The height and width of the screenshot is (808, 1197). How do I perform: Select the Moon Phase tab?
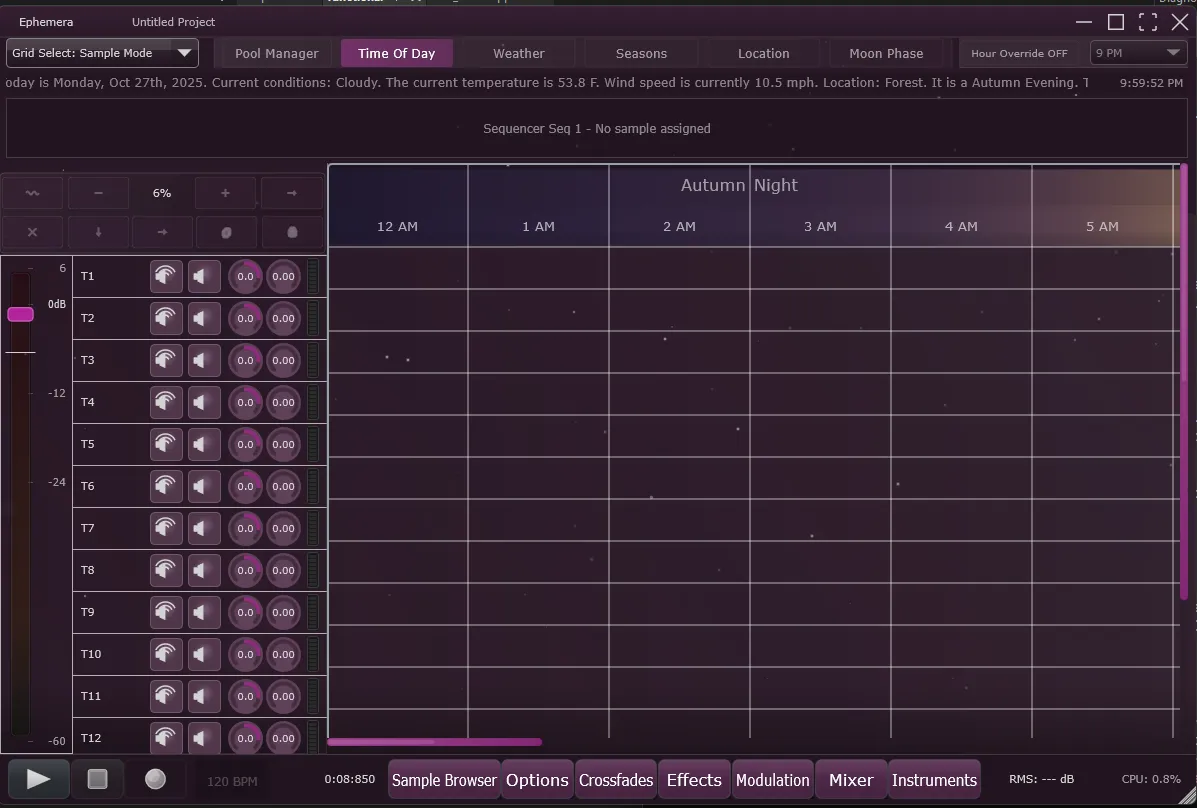[886, 53]
